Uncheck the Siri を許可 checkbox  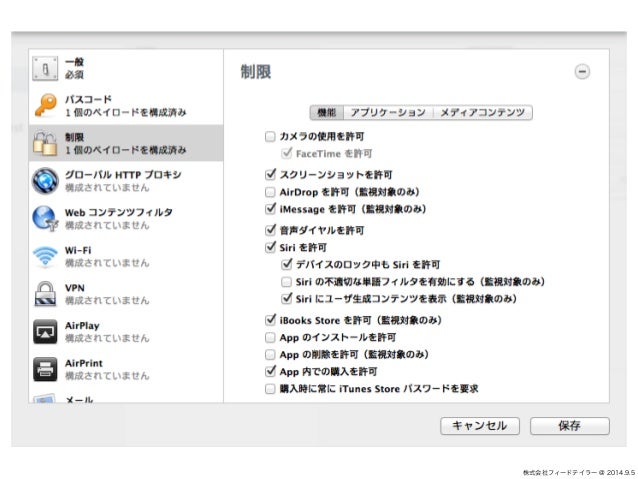(270, 247)
